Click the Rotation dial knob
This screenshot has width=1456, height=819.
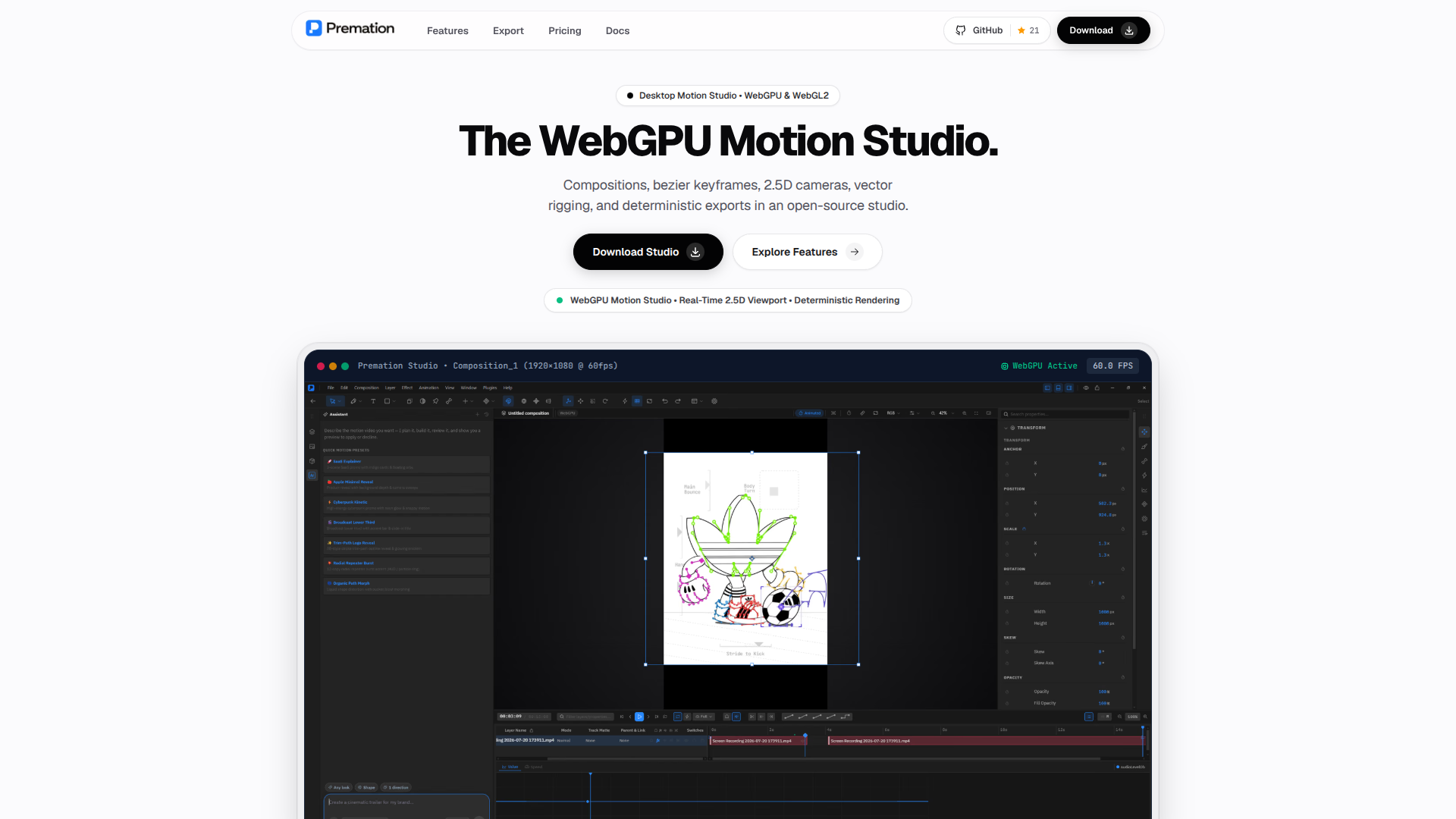[1092, 582]
